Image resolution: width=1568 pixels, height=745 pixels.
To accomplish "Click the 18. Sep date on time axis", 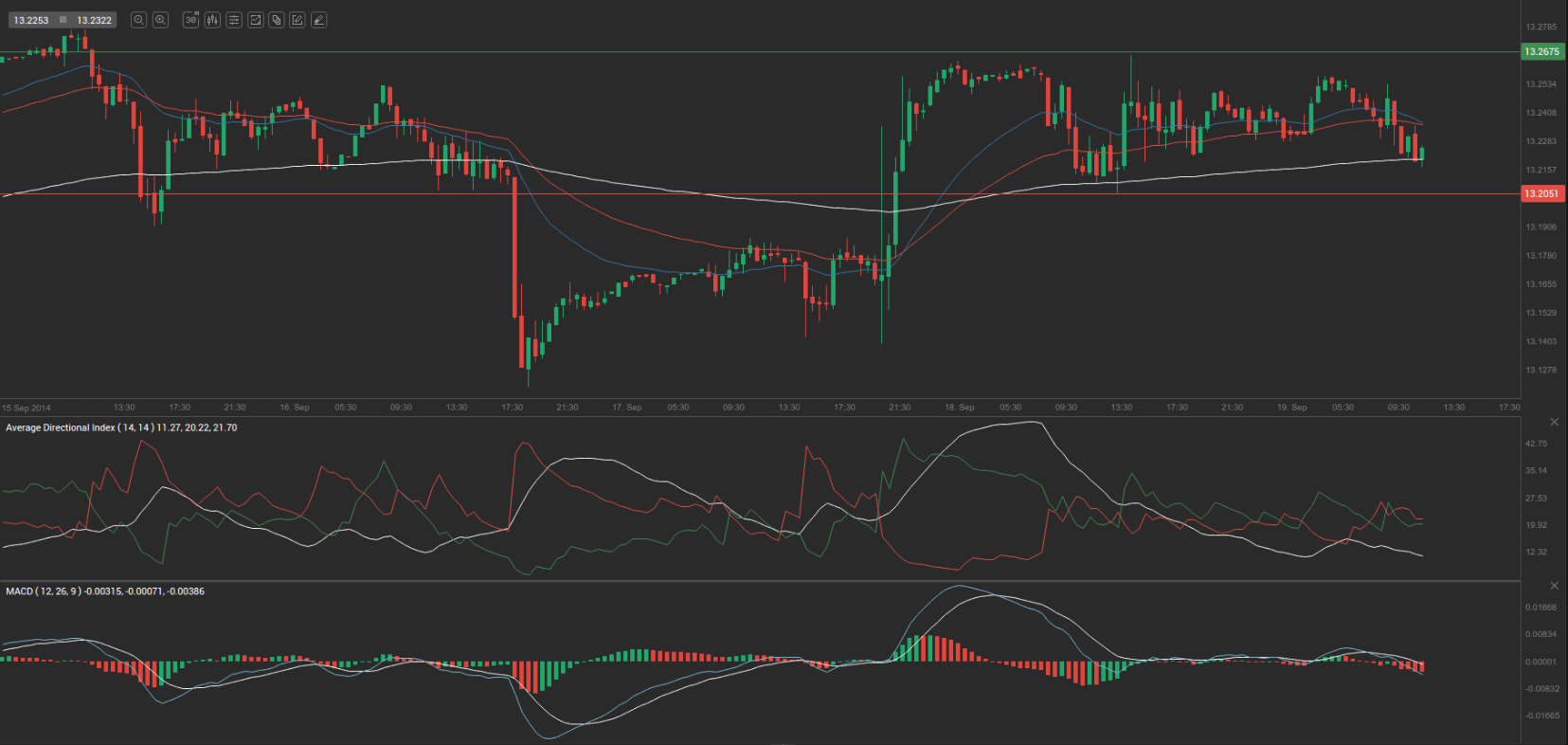I will (x=959, y=408).
